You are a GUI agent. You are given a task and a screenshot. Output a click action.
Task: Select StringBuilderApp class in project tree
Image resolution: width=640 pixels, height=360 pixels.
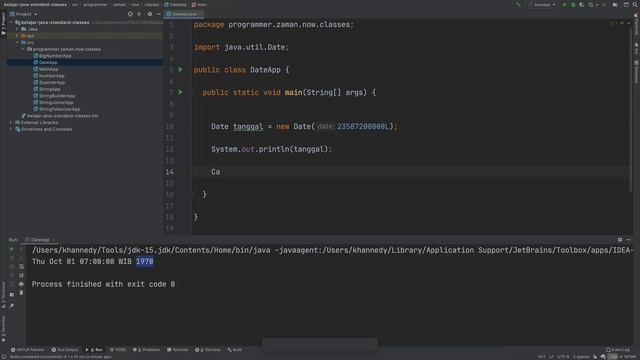pos(57,96)
